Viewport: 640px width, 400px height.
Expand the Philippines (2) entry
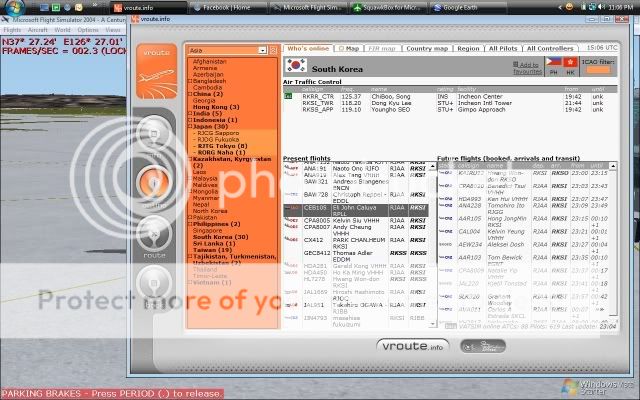[189, 223]
